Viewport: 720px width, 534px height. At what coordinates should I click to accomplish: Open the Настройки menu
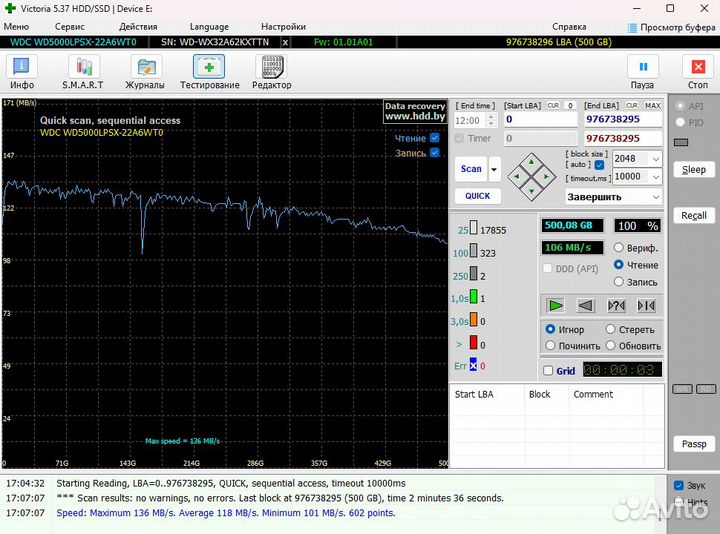[x=283, y=27]
